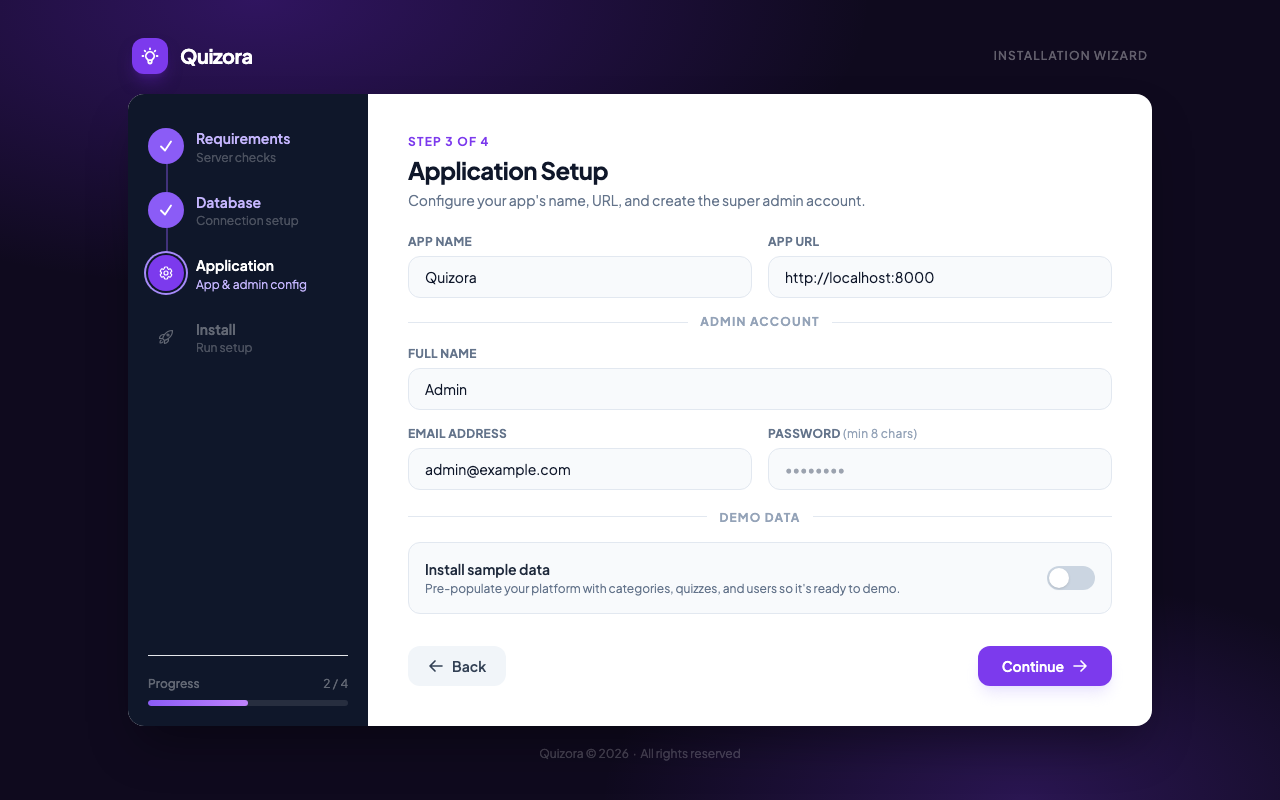Click the Application Setup heading
Screen dimensions: 1280x800
pyautogui.click(x=508, y=171)
